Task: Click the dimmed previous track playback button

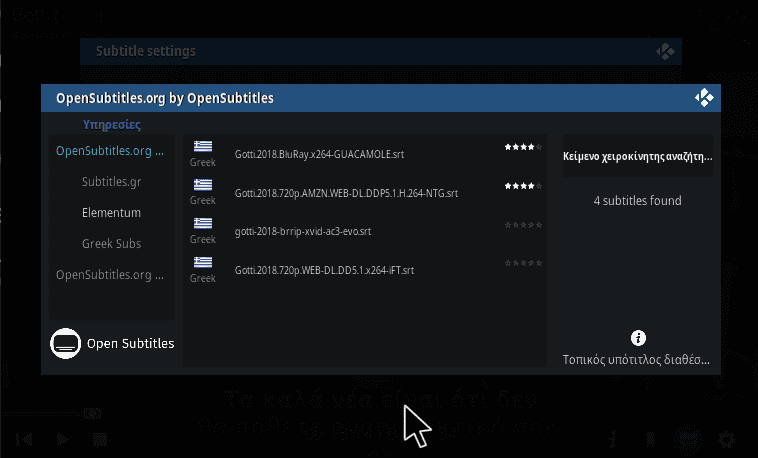Action: 24,439
